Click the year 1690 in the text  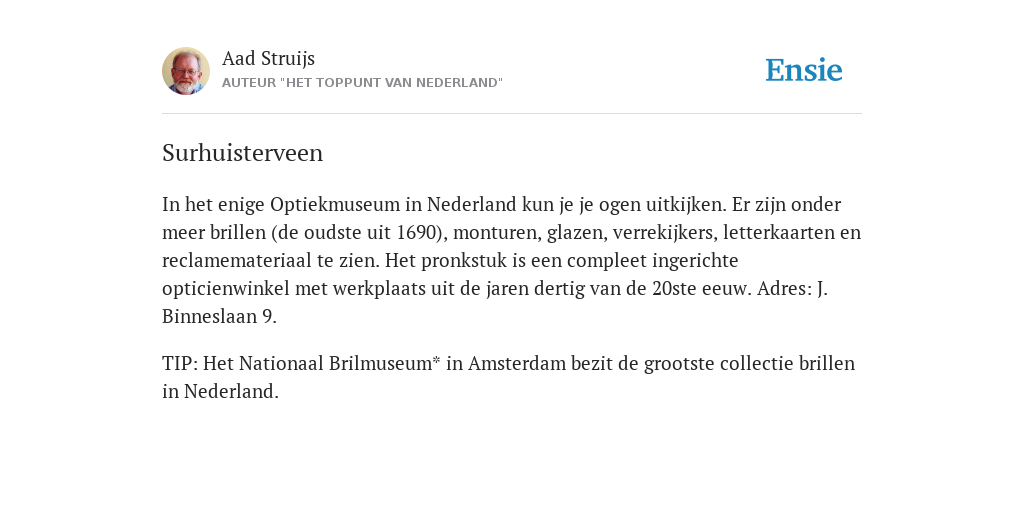coord(415,232)
